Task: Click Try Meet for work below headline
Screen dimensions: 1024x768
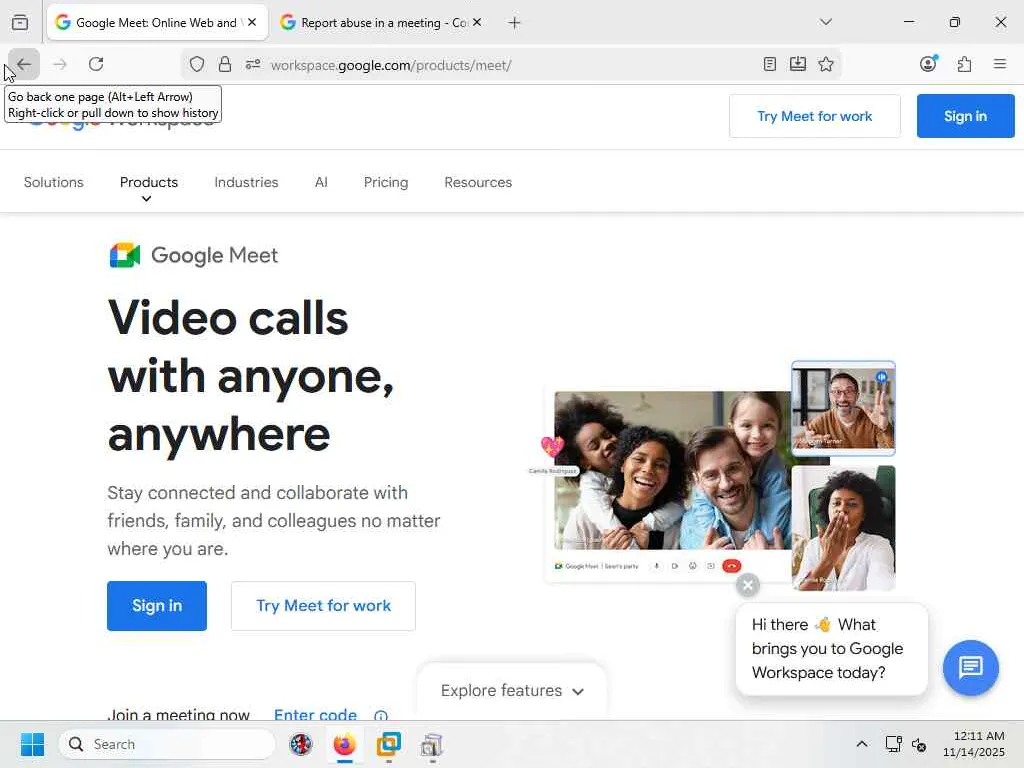Action: tap(323, 606)
